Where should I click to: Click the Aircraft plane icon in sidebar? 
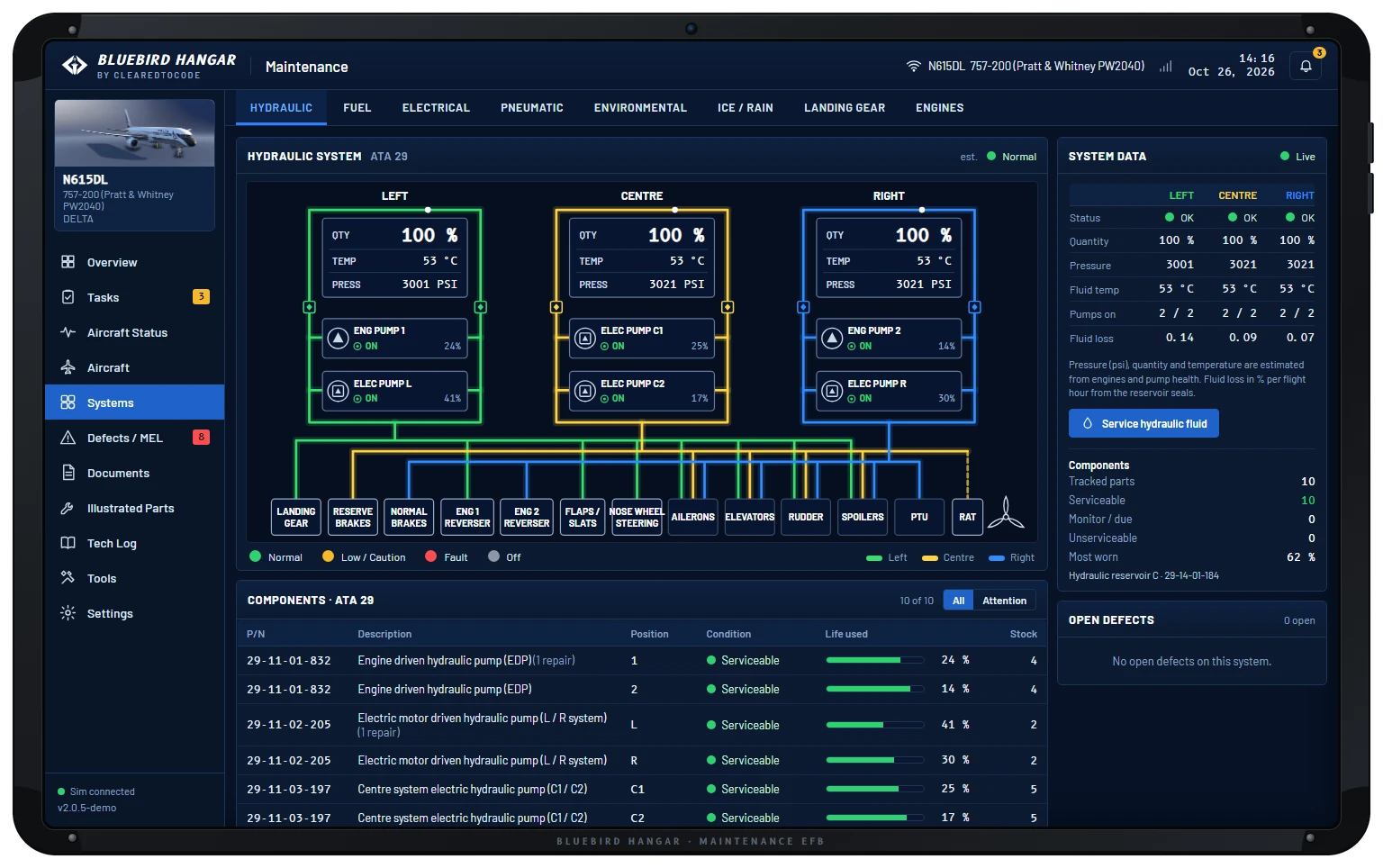tap(68, 367)
